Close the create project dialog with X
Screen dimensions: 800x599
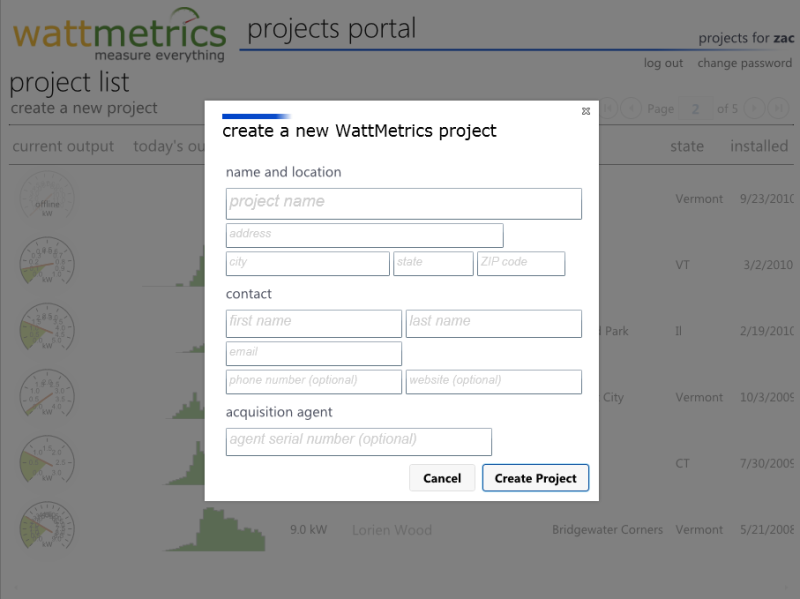coord(586,111)
